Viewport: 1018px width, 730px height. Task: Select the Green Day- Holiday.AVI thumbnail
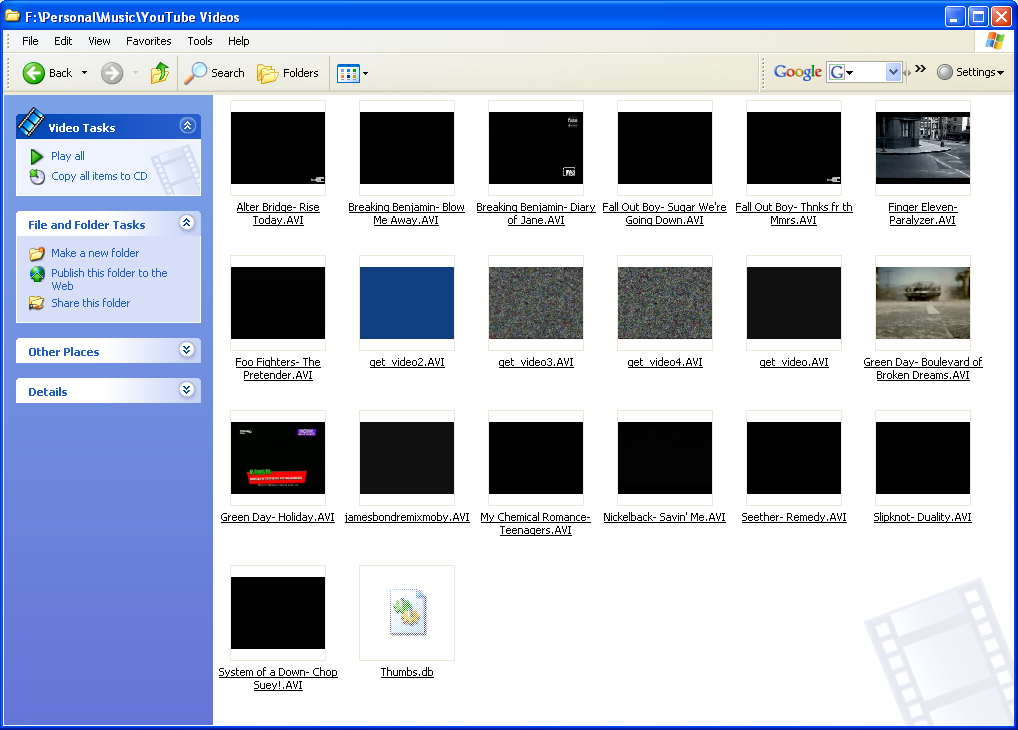(277, 457)
